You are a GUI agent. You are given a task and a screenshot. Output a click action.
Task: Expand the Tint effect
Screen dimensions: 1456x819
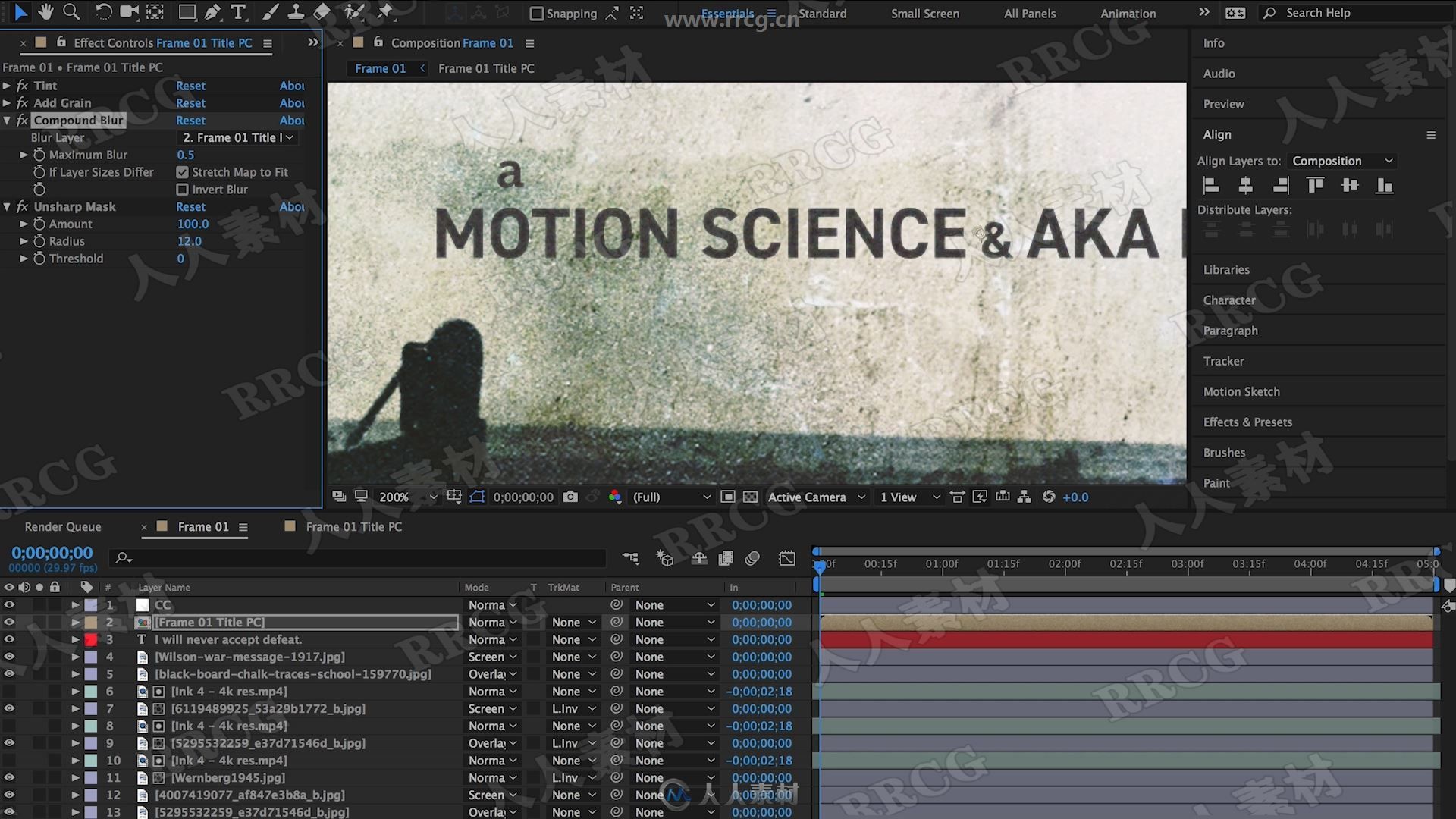coord(7,86)
